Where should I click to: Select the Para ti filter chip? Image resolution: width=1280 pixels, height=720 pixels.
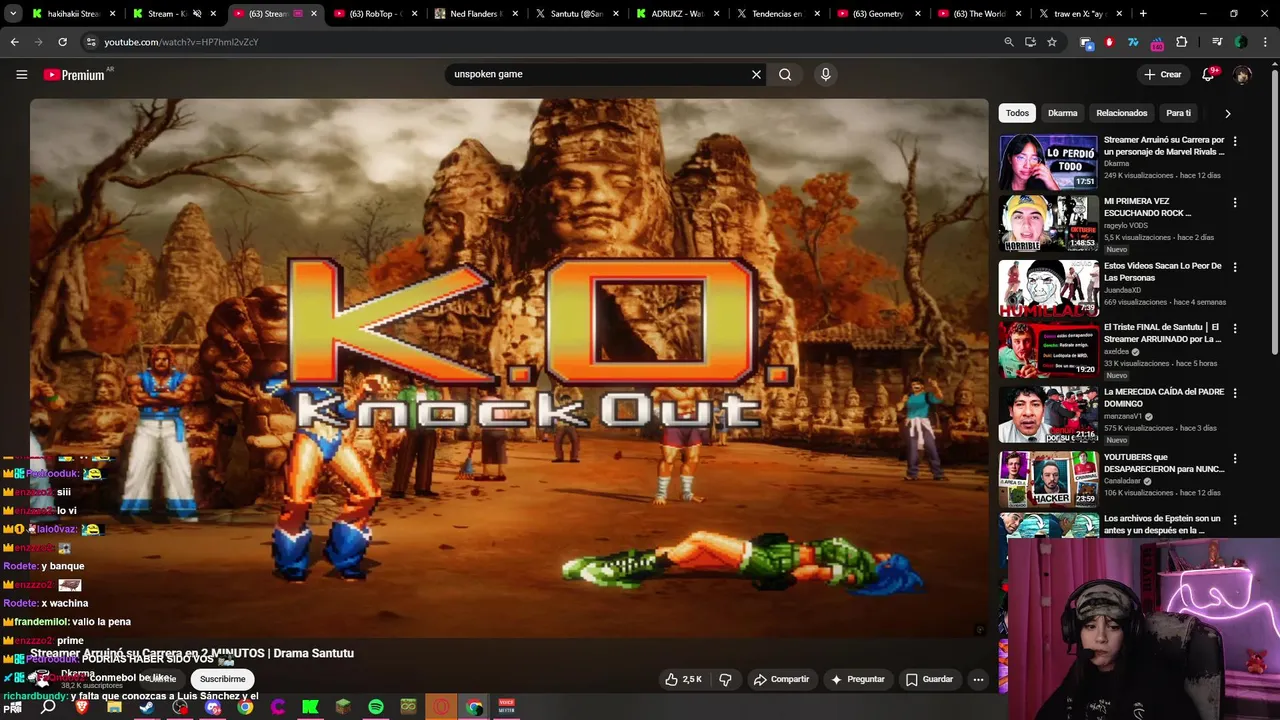pos(1178,113)
